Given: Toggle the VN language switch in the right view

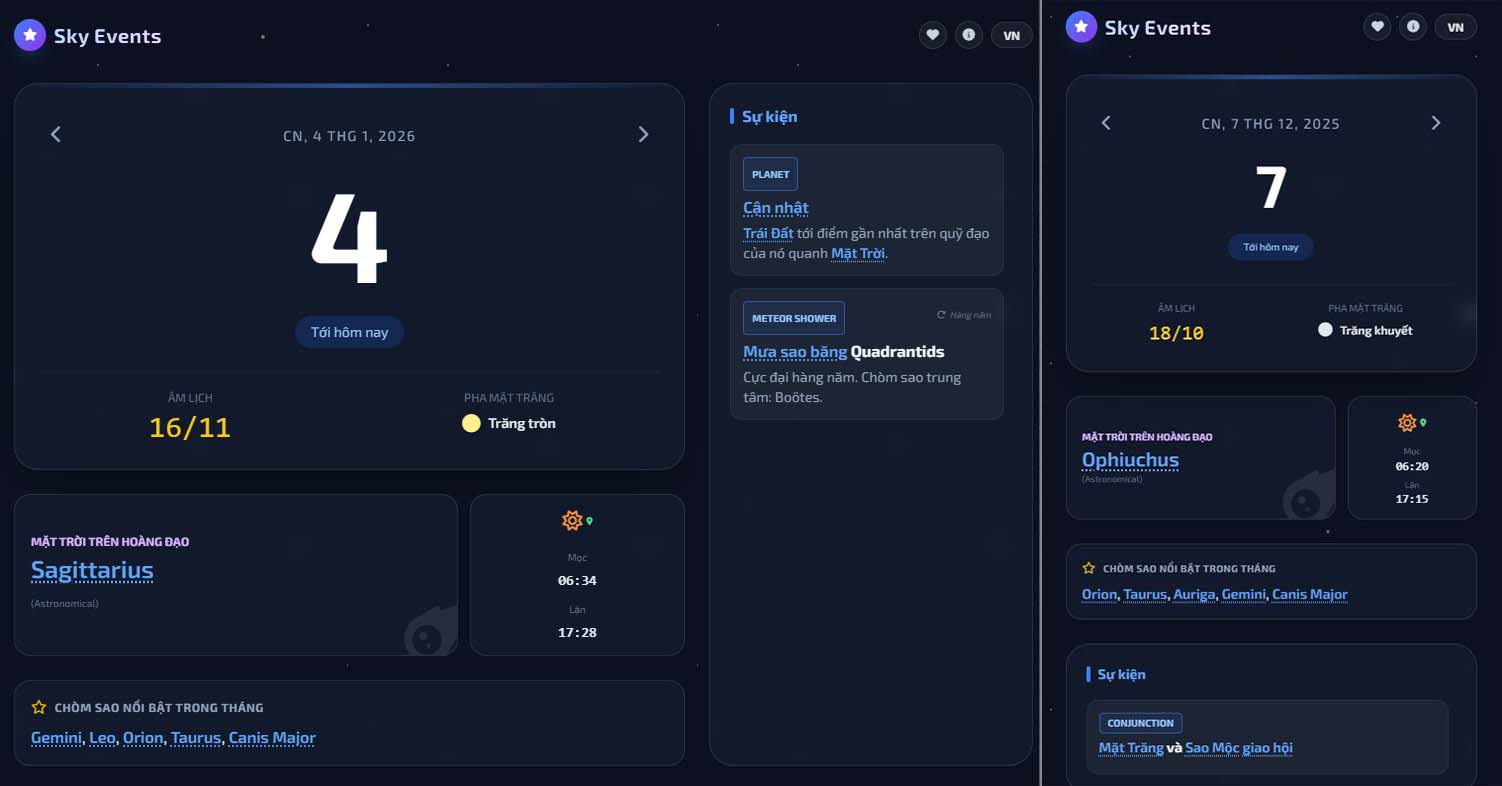Looking at the screenshot, I should coord(1455,27).
